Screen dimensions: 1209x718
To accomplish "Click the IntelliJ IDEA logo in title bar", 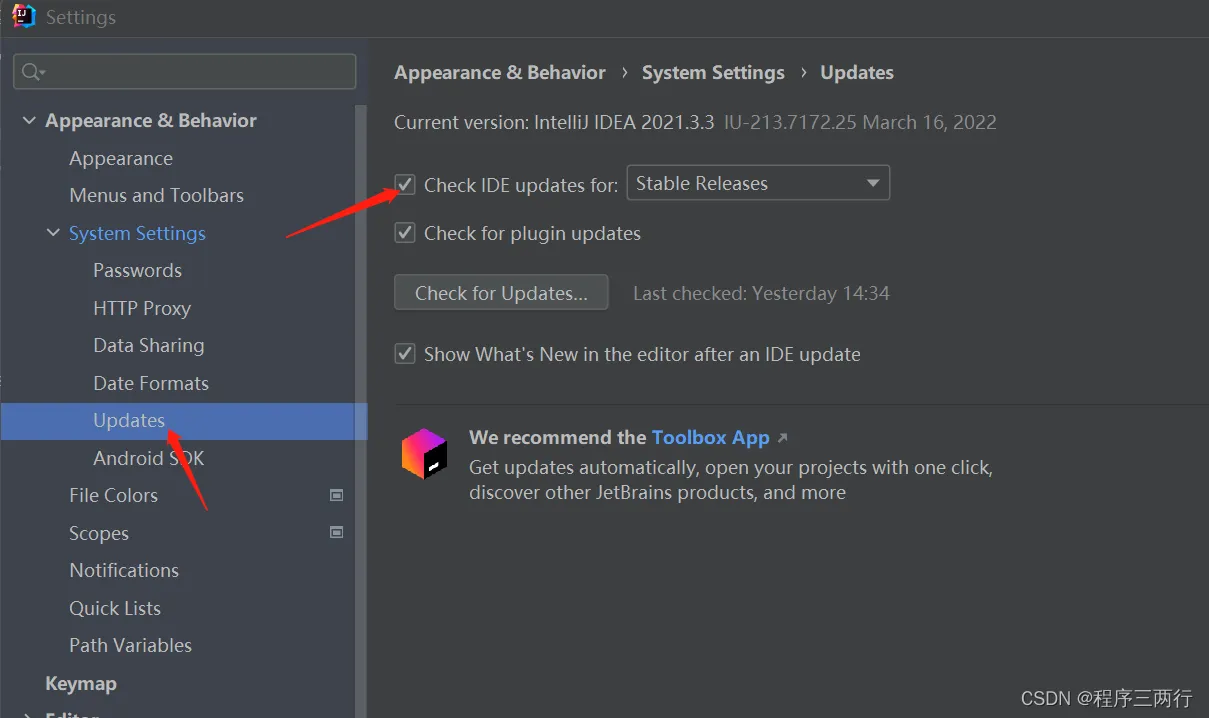I will [24, 16].
